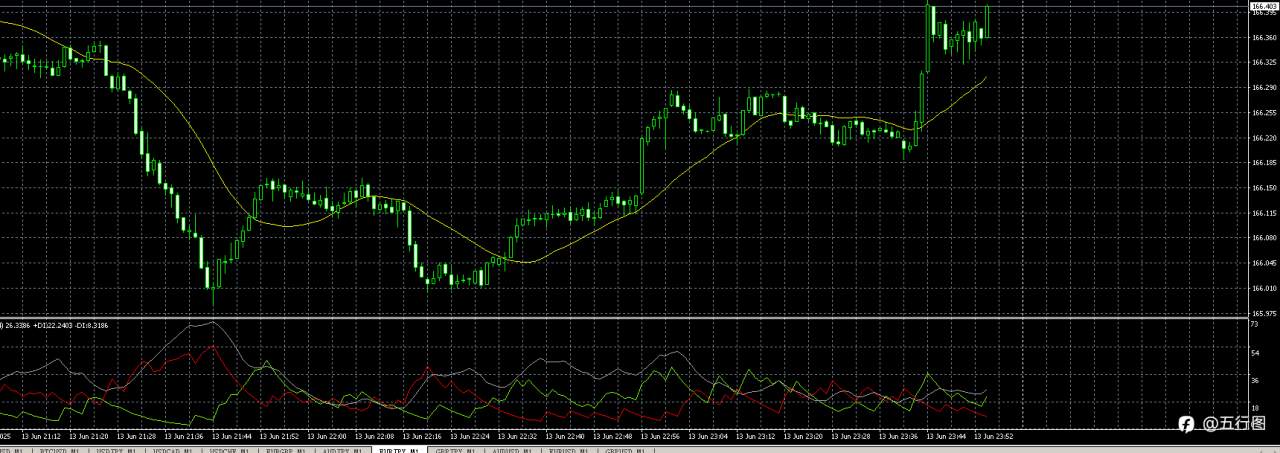Click the 166.045 price scale value
The width and height of the screenshot is (1280, 453).
tap(1263, 264)
